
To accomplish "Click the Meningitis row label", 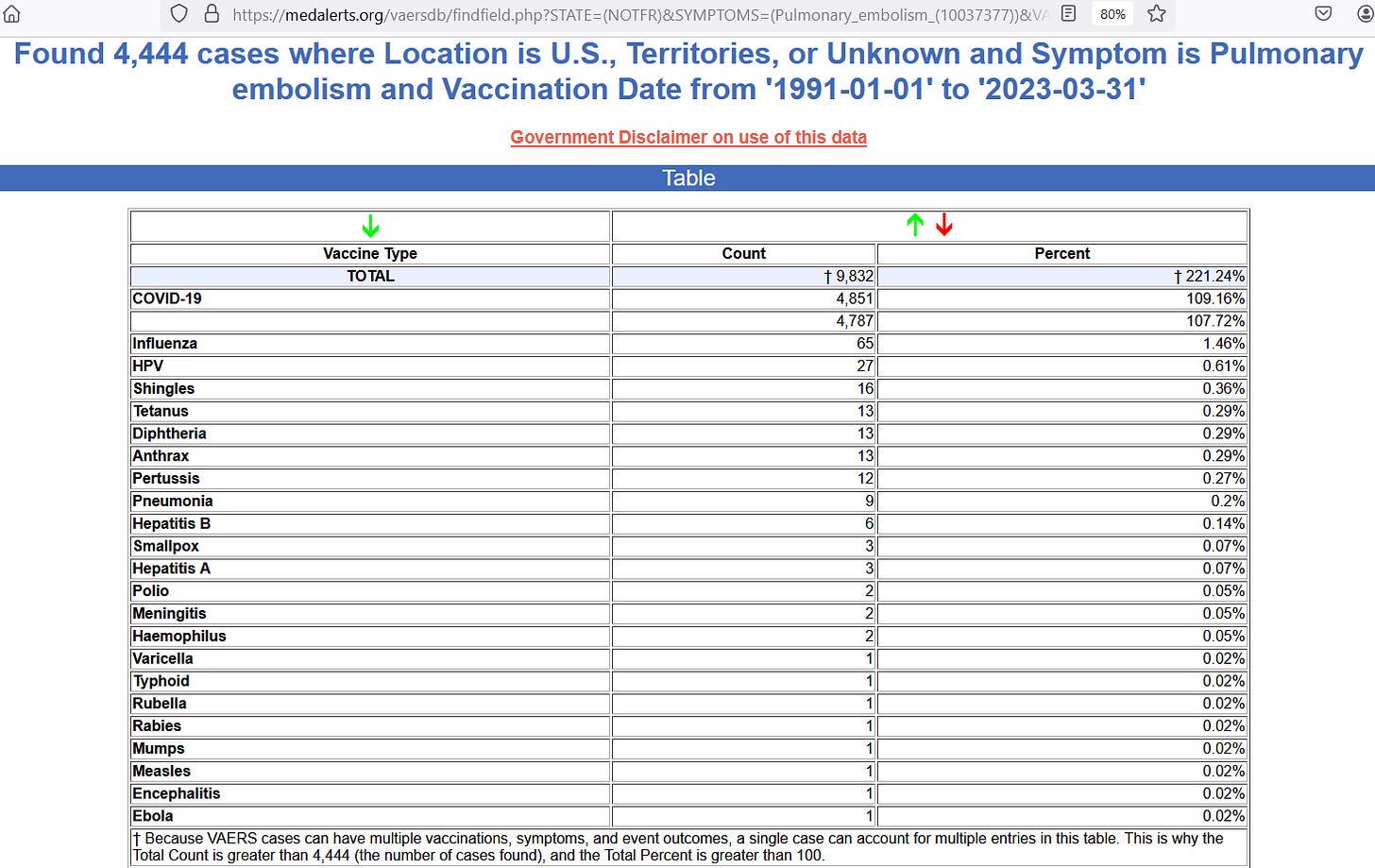I will click(169, 614).
